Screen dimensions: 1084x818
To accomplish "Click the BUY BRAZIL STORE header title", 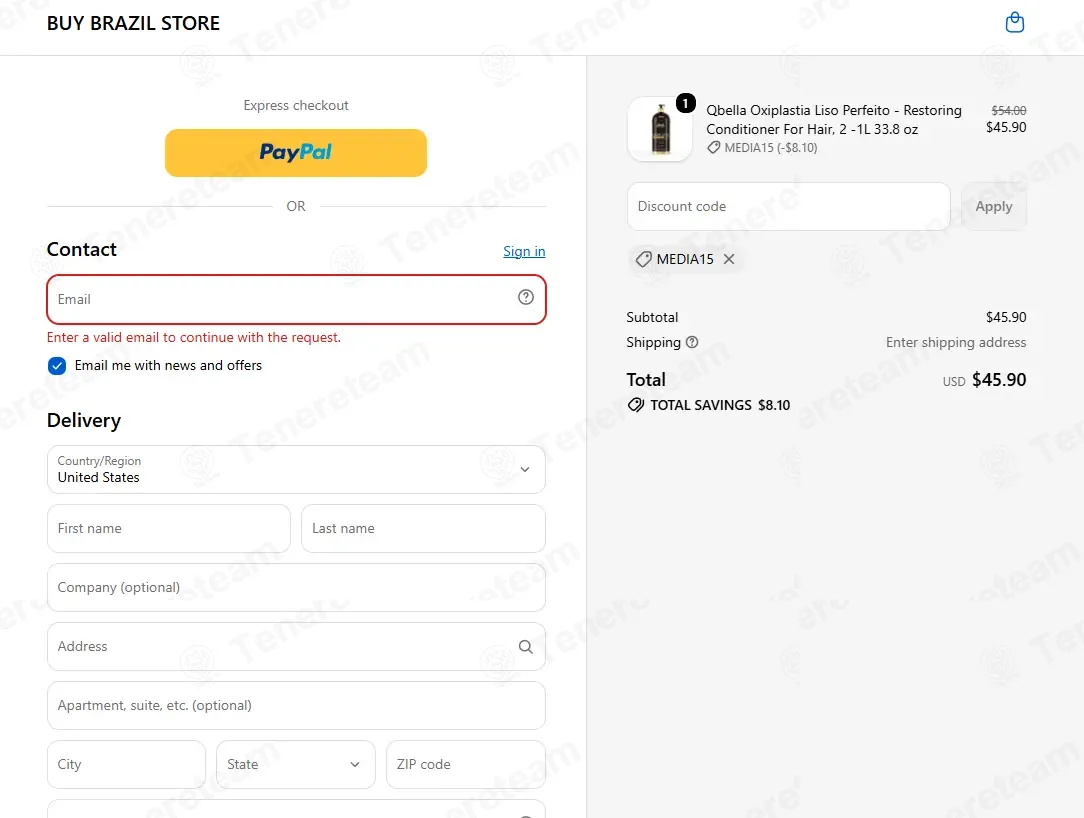I will tap(133, 24).
